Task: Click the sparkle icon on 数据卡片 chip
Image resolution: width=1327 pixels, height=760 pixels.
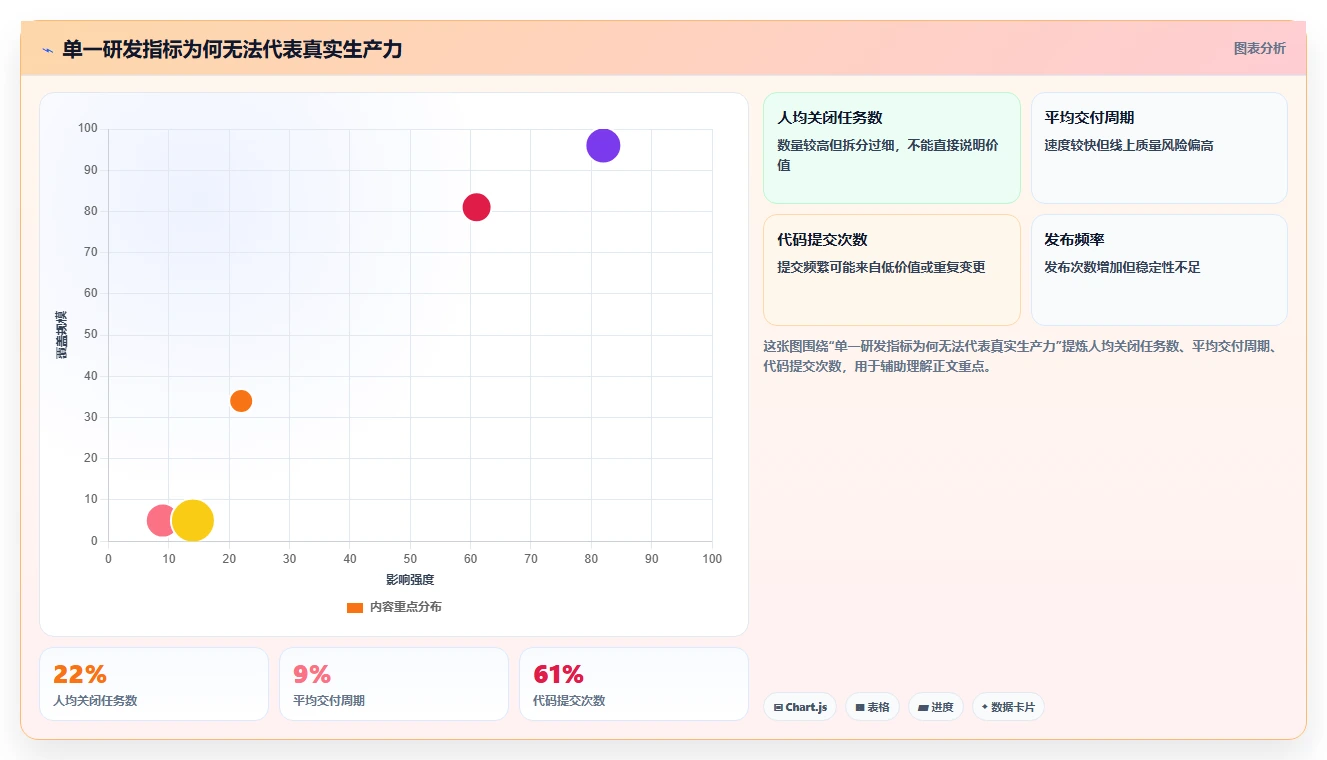Action: (985, 707)
